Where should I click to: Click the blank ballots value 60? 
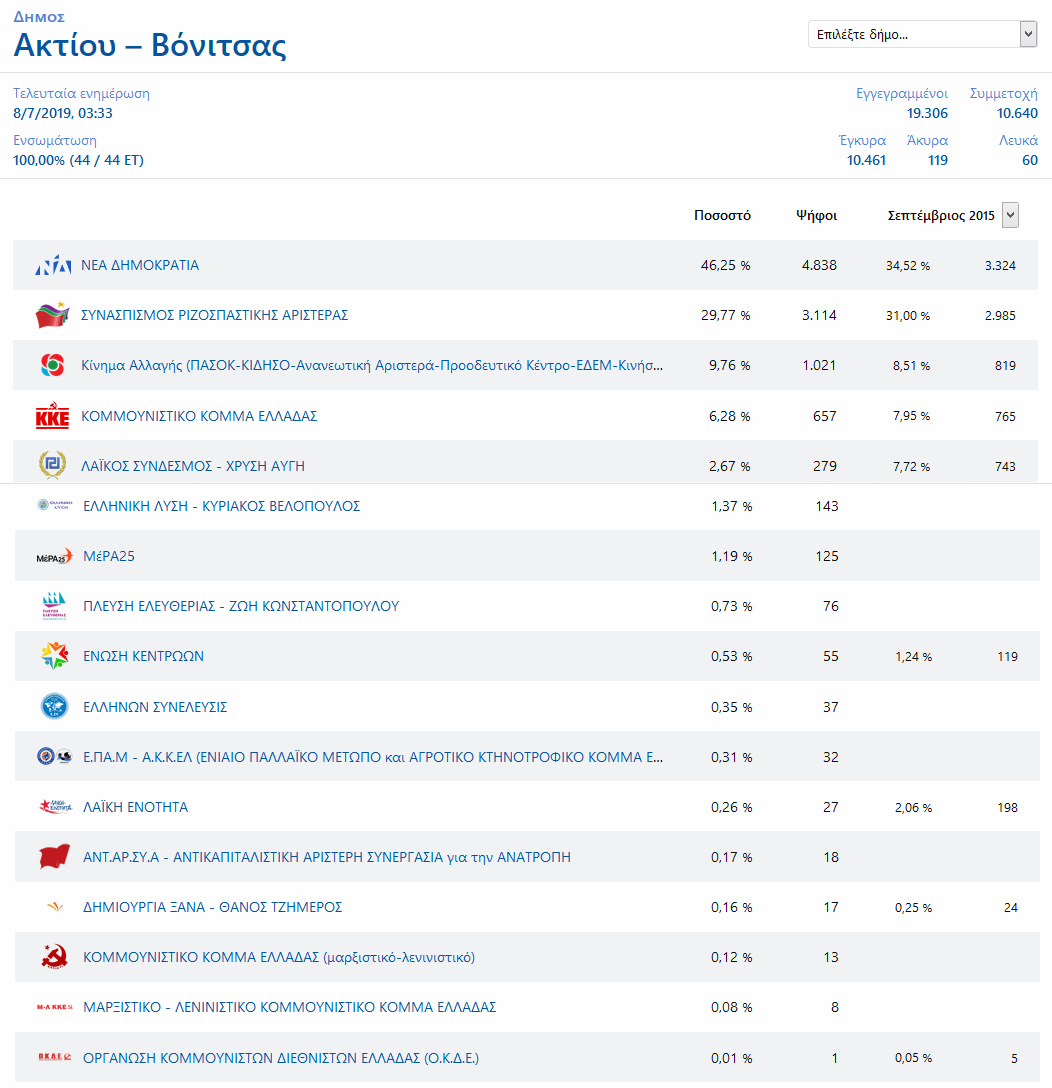(x=1030, y=160)
